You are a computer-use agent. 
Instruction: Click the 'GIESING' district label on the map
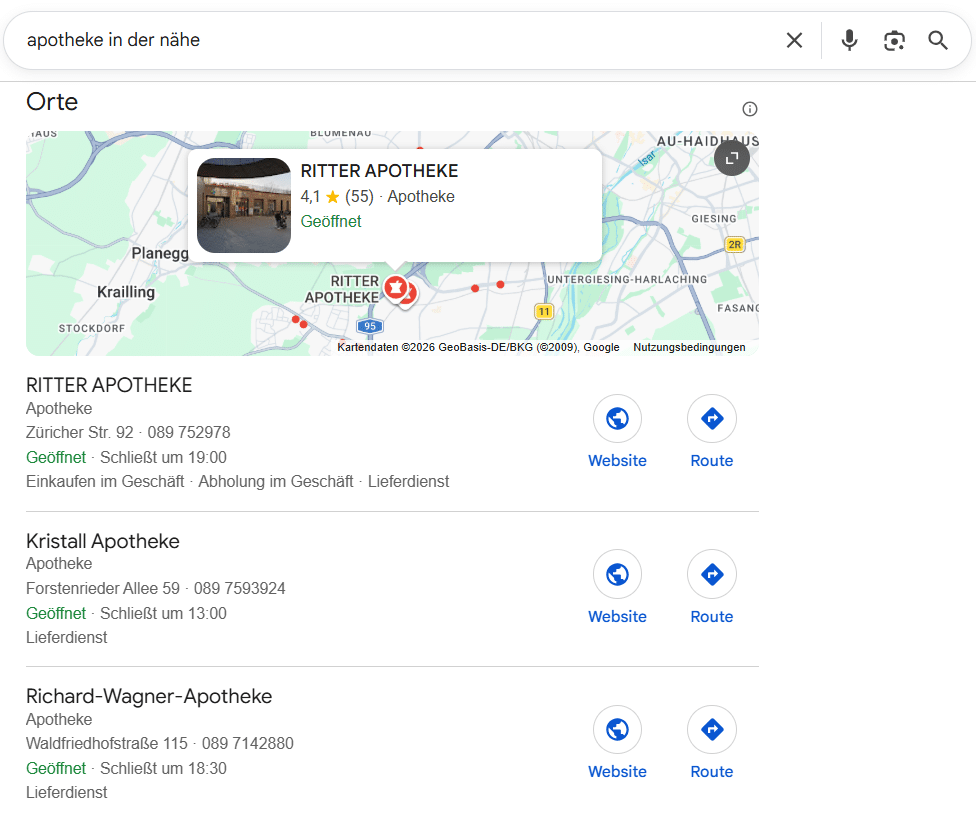click(714, 219)
